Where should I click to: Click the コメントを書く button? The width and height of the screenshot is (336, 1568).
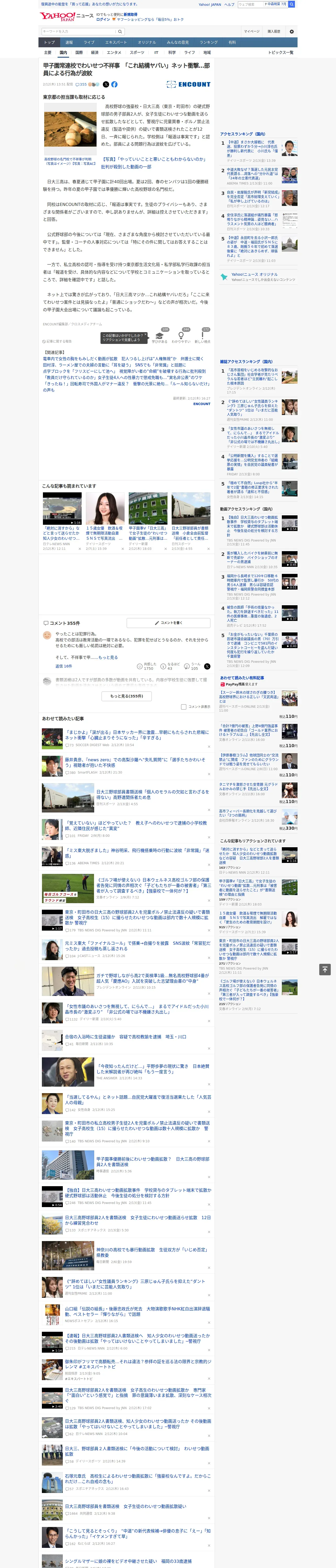(x=168, y=623)
